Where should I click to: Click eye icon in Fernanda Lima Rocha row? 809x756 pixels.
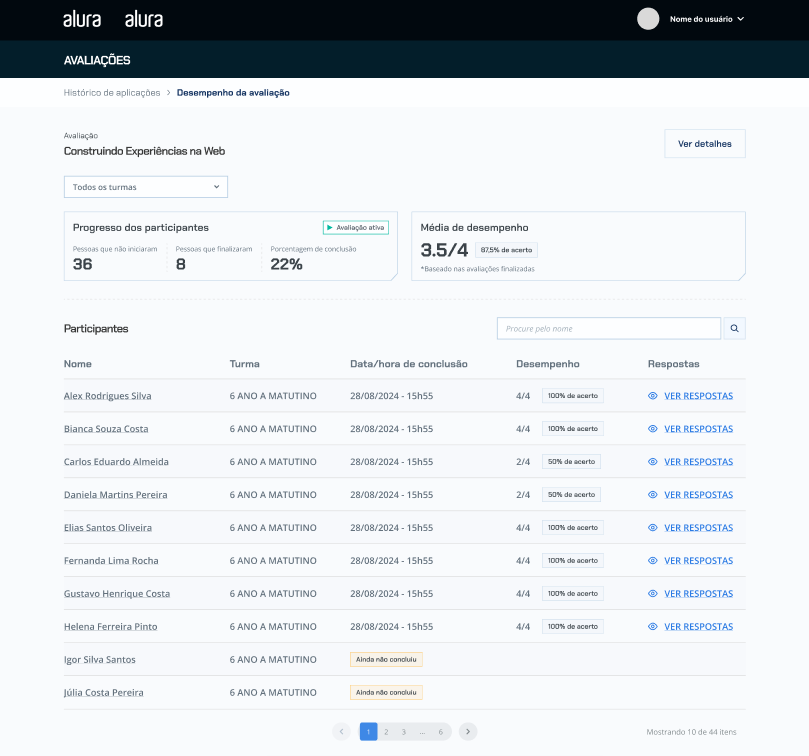[653, 561]
